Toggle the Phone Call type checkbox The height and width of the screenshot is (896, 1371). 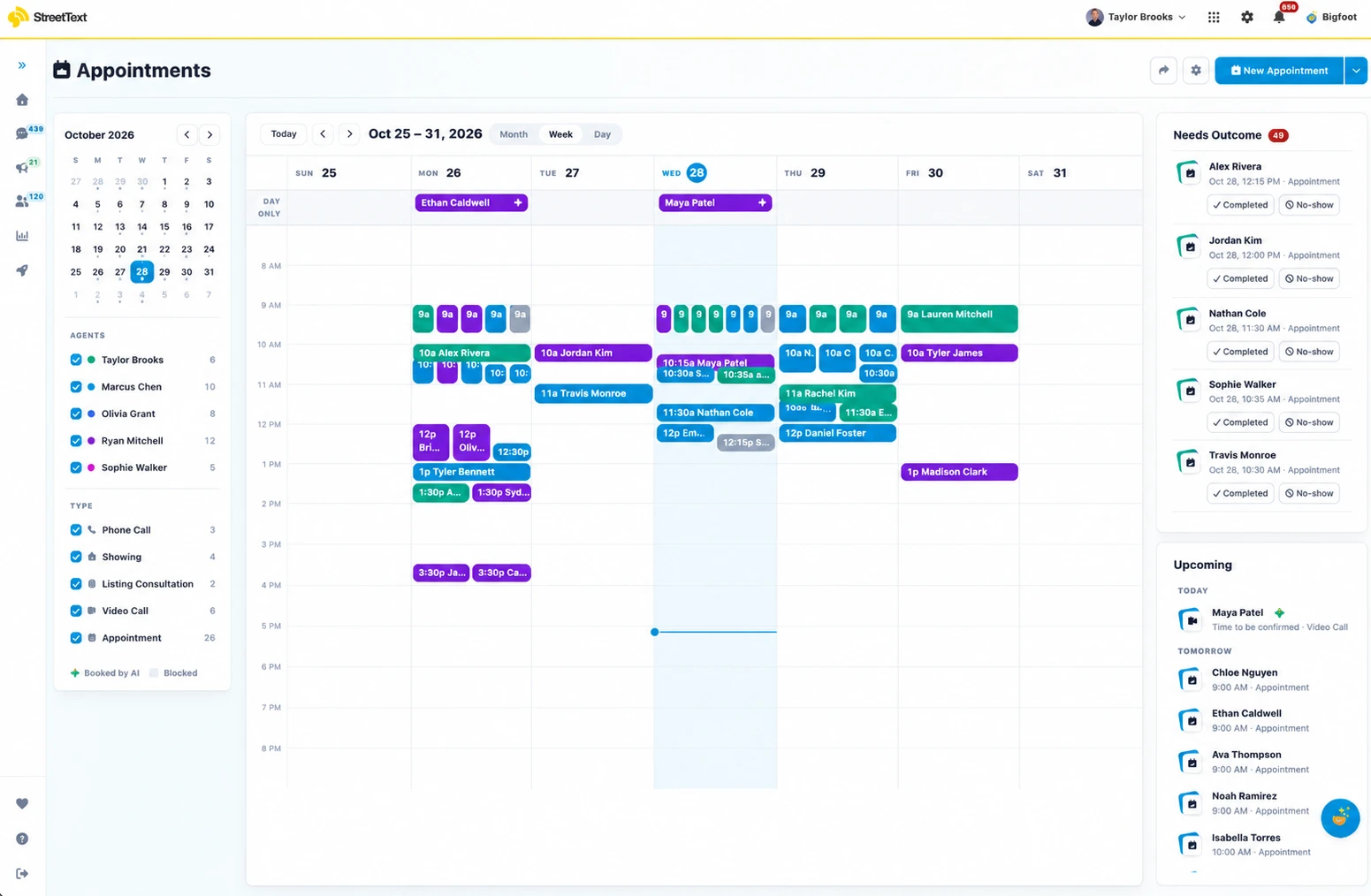[76, 530]
